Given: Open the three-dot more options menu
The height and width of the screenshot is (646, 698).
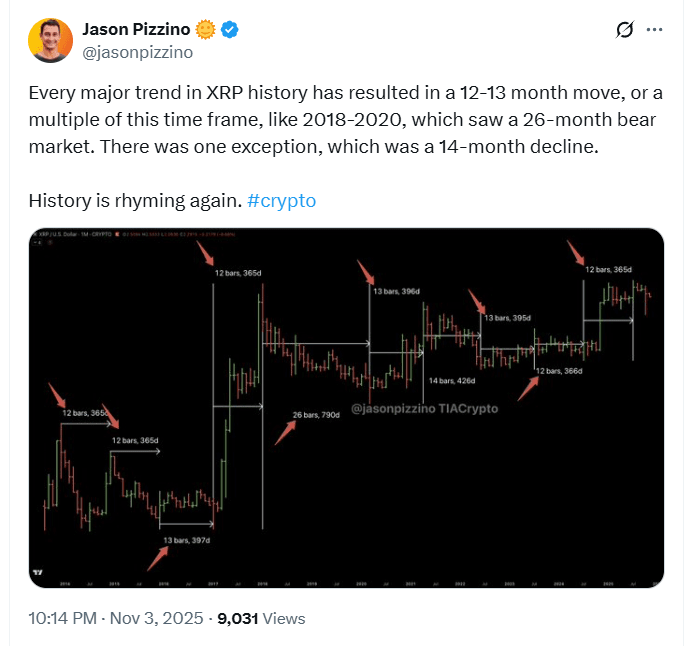Looking at the screenshot, I should click(655, 30).
